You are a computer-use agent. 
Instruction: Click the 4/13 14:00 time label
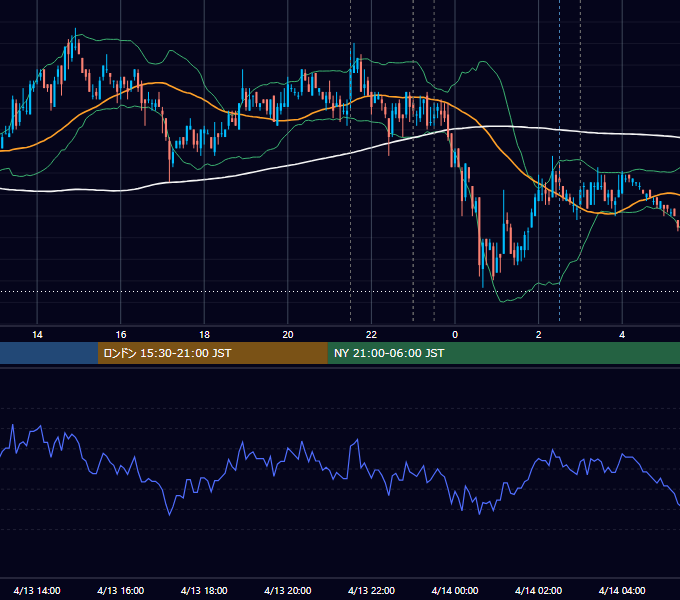click(x=37, y=590)
